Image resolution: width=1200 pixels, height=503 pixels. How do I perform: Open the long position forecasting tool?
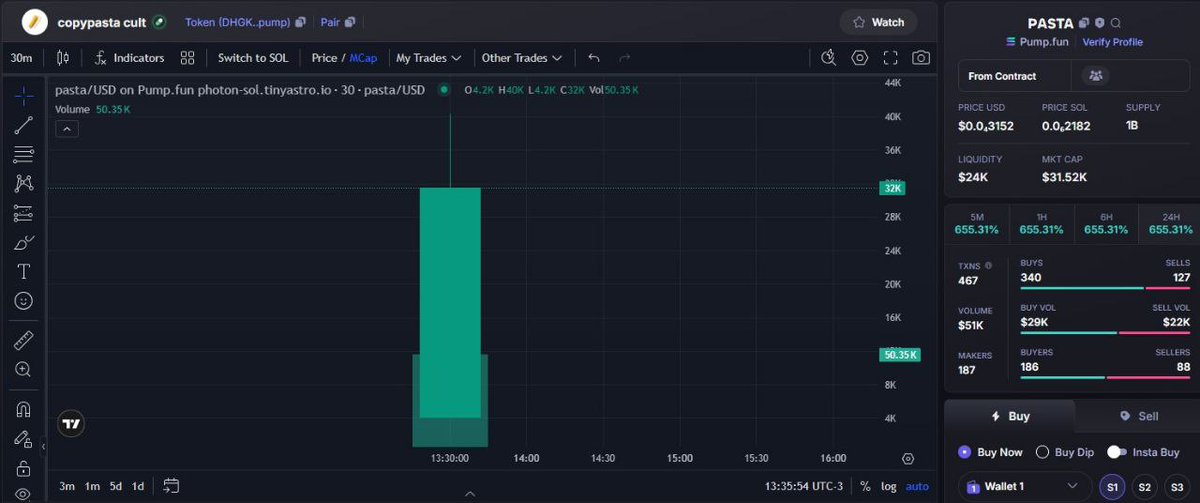(x=24, y=213)
